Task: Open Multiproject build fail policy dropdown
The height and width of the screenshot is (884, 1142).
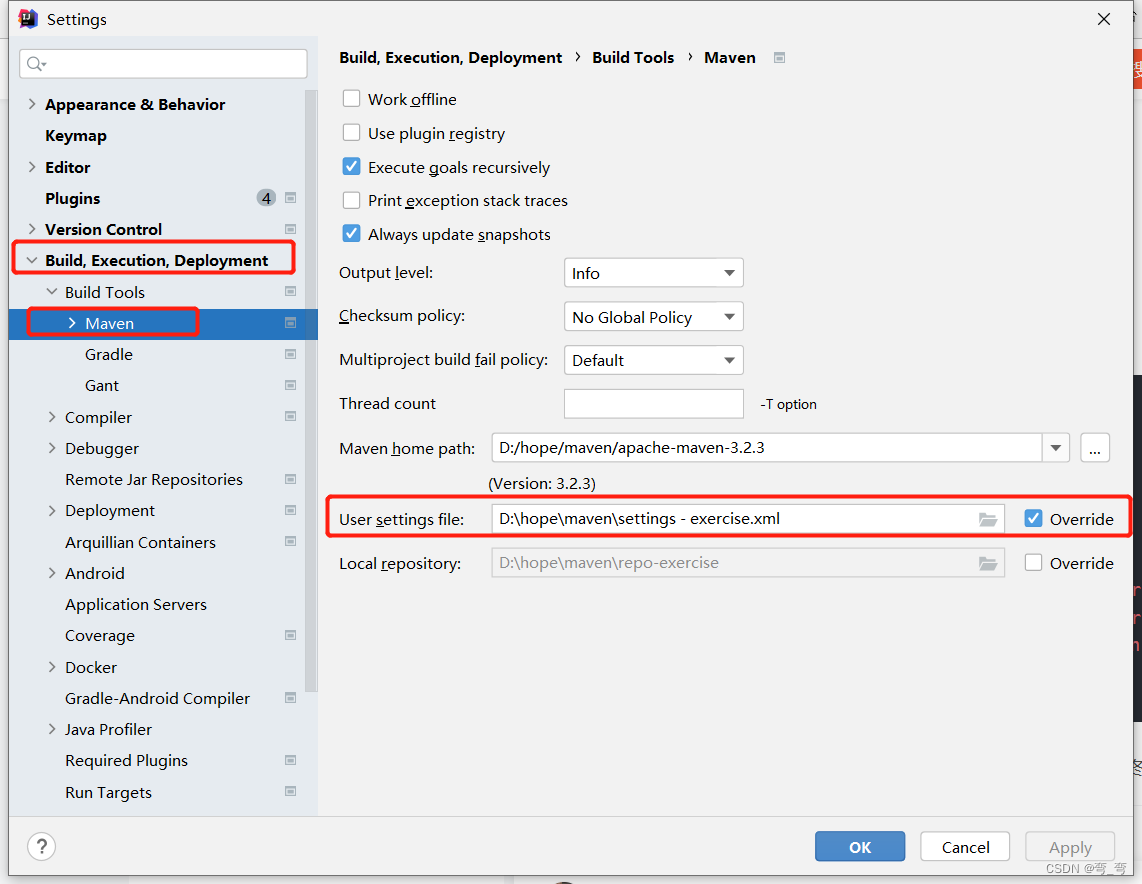Action: click(x=653, y=360)
